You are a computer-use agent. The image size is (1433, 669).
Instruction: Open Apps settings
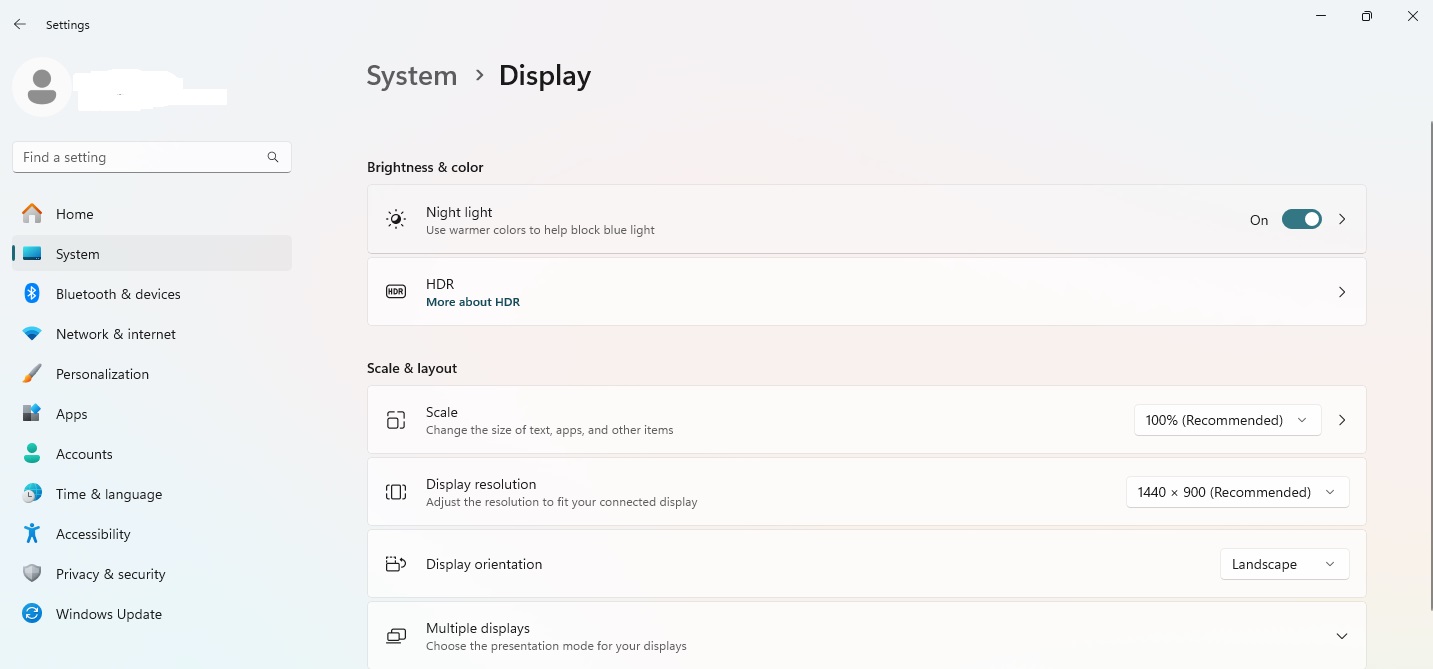152,414
